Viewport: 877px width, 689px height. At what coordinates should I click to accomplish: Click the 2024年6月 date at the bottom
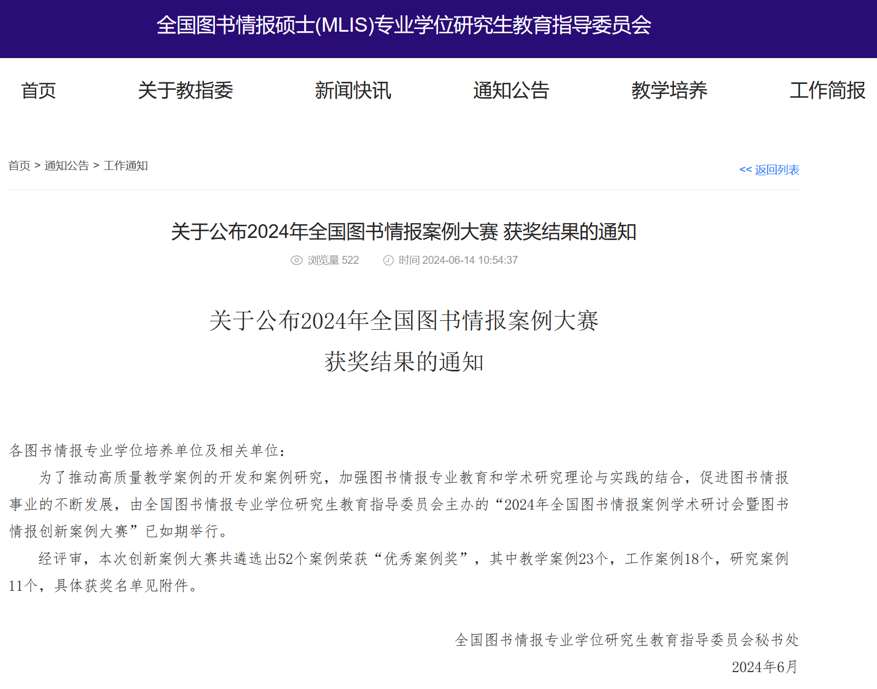coord(765,667)
